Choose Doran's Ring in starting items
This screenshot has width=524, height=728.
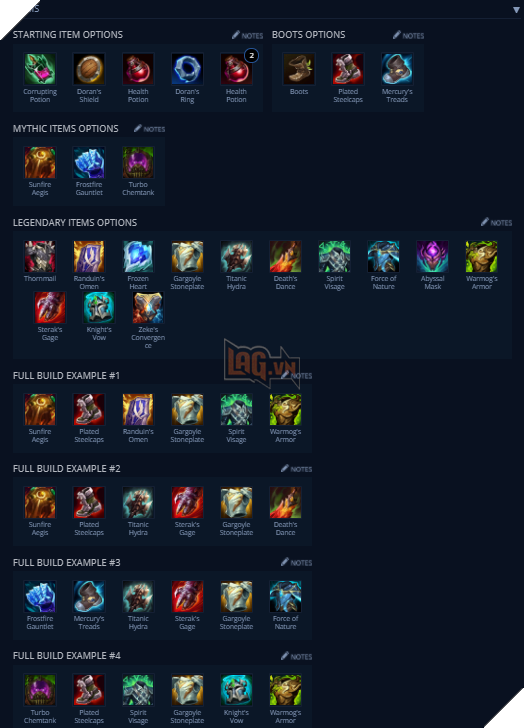tap(188, 69)
